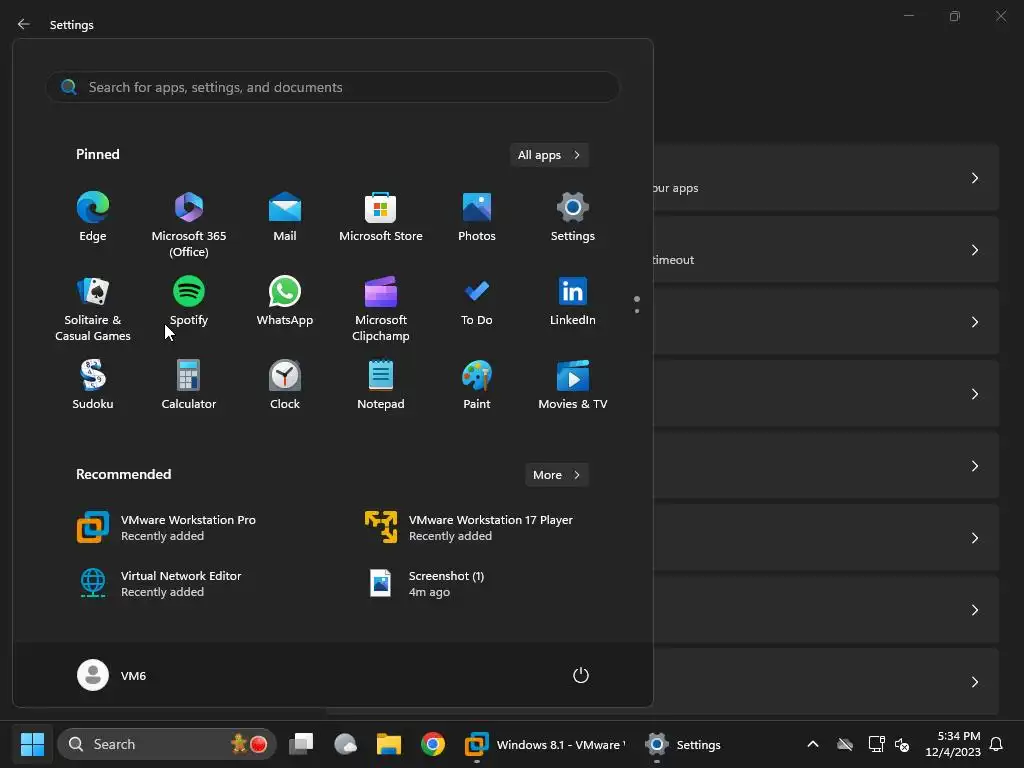
Task: Open Spotify from pinned apps
Action: [189, 301]
